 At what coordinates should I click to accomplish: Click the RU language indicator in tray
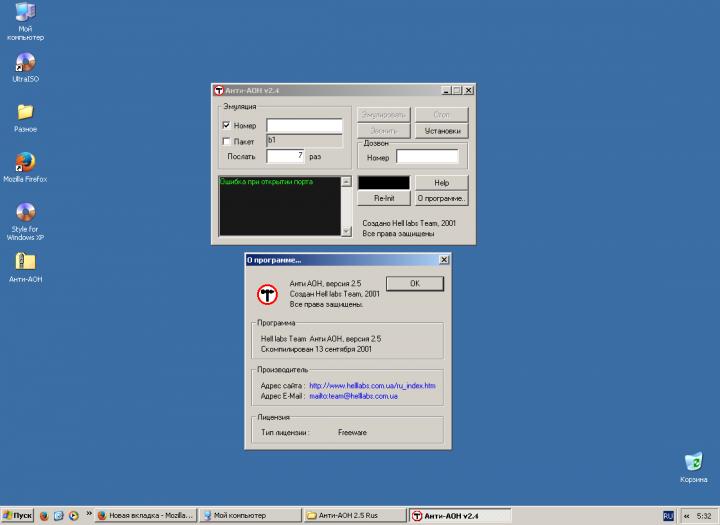[668, 515]
